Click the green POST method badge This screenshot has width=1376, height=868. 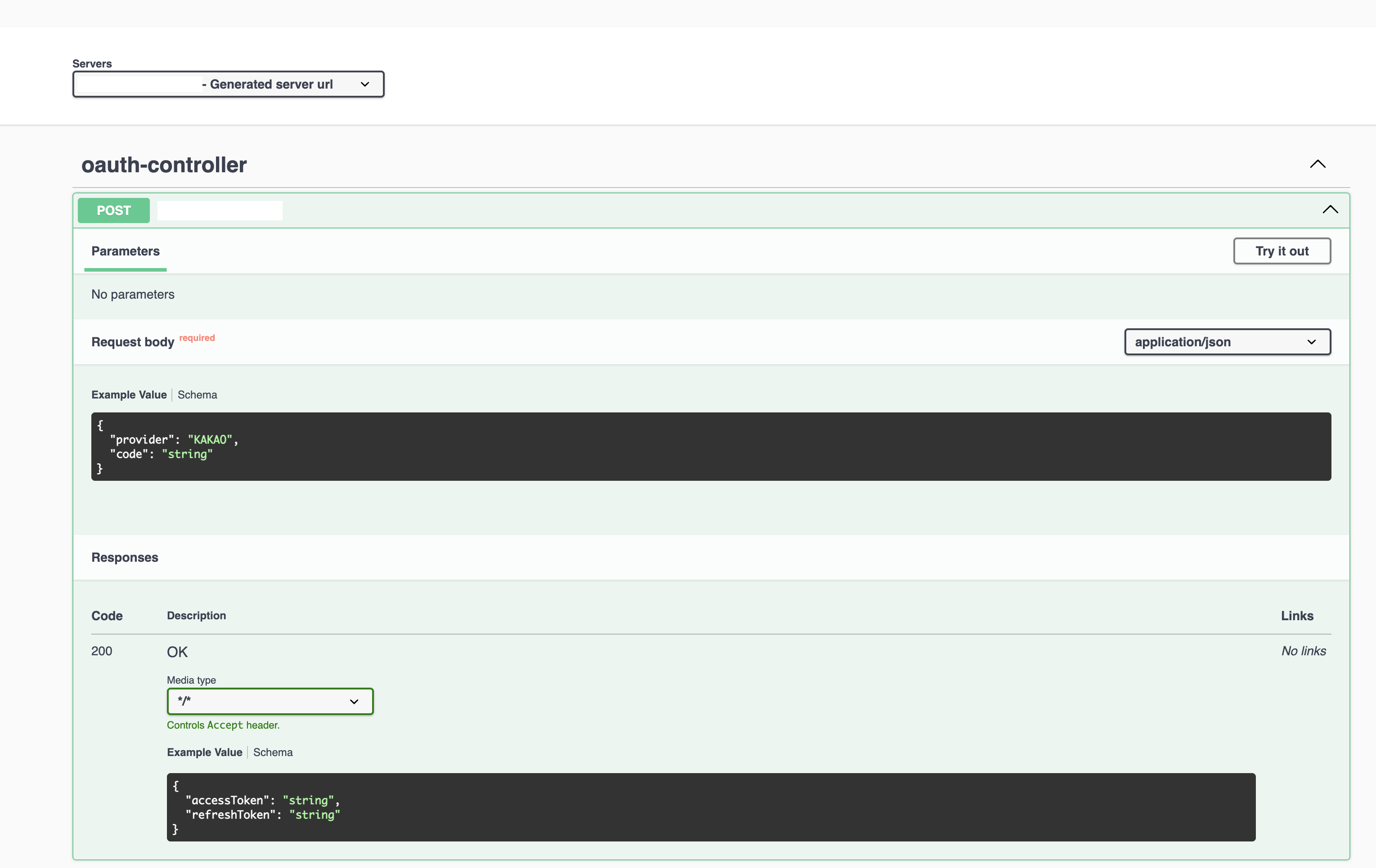[x=114, y=210]
